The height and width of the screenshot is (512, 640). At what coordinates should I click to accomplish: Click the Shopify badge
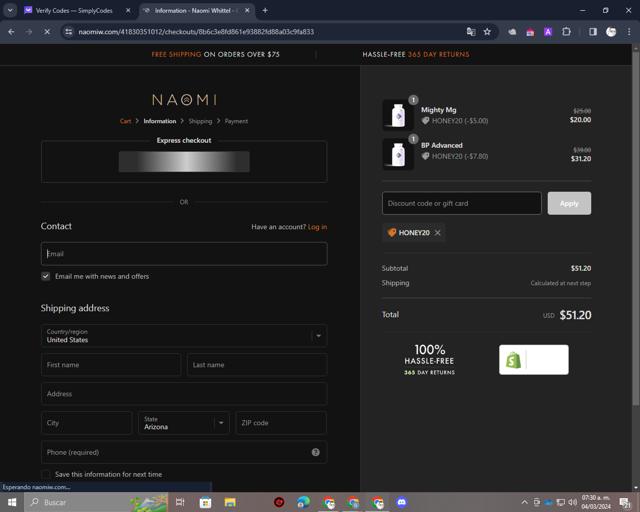(x=533, y=360)
